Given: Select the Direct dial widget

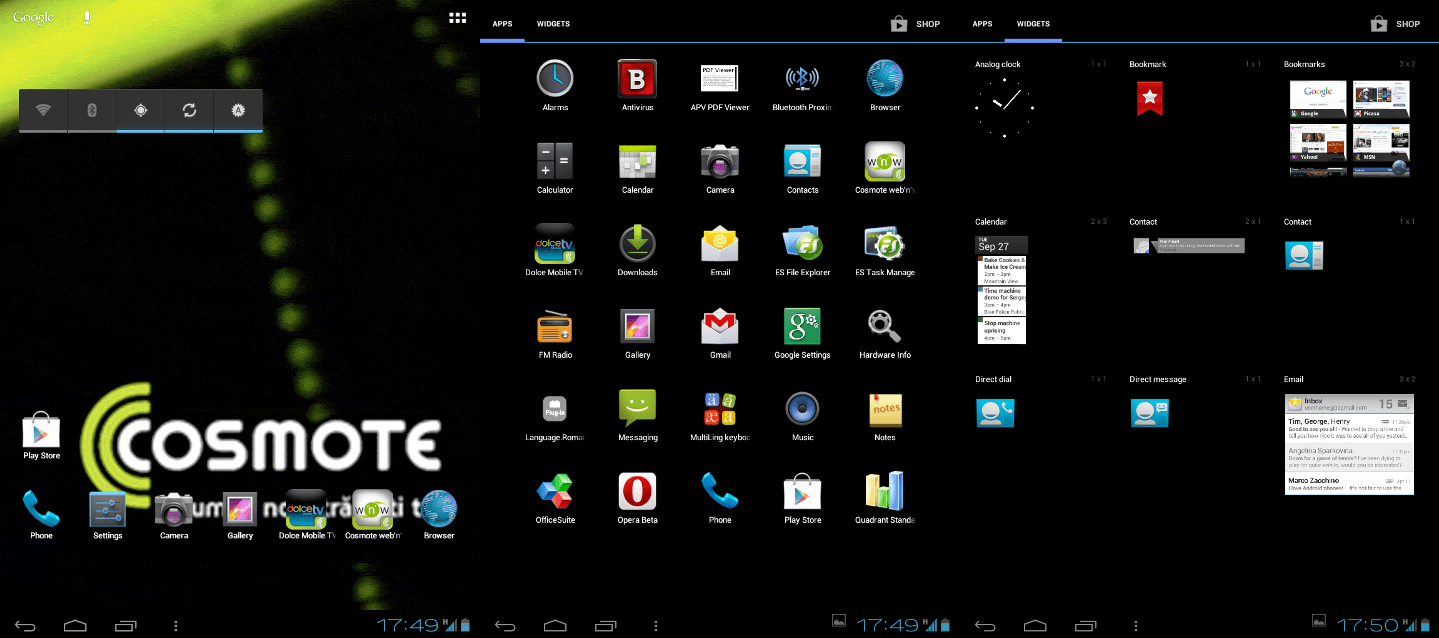Looking at the screenshot, I should (995, 412).
